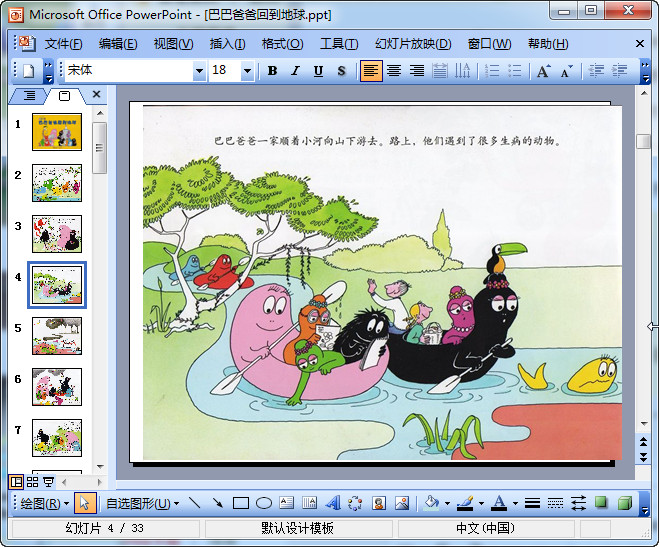Apply font color A
Viewport: 659px width, 547px height.
tap(499, 503)
